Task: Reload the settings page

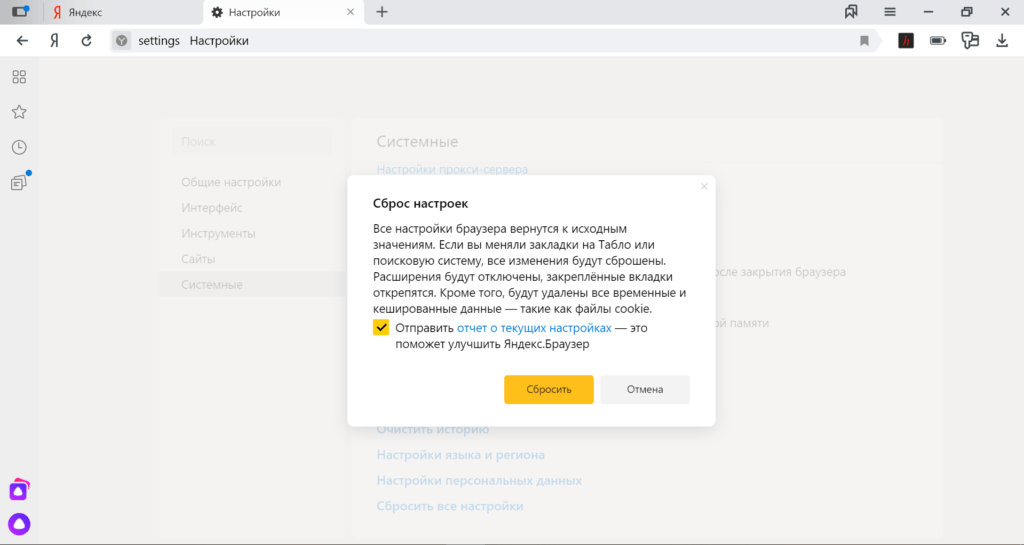Action: [86, 40]
